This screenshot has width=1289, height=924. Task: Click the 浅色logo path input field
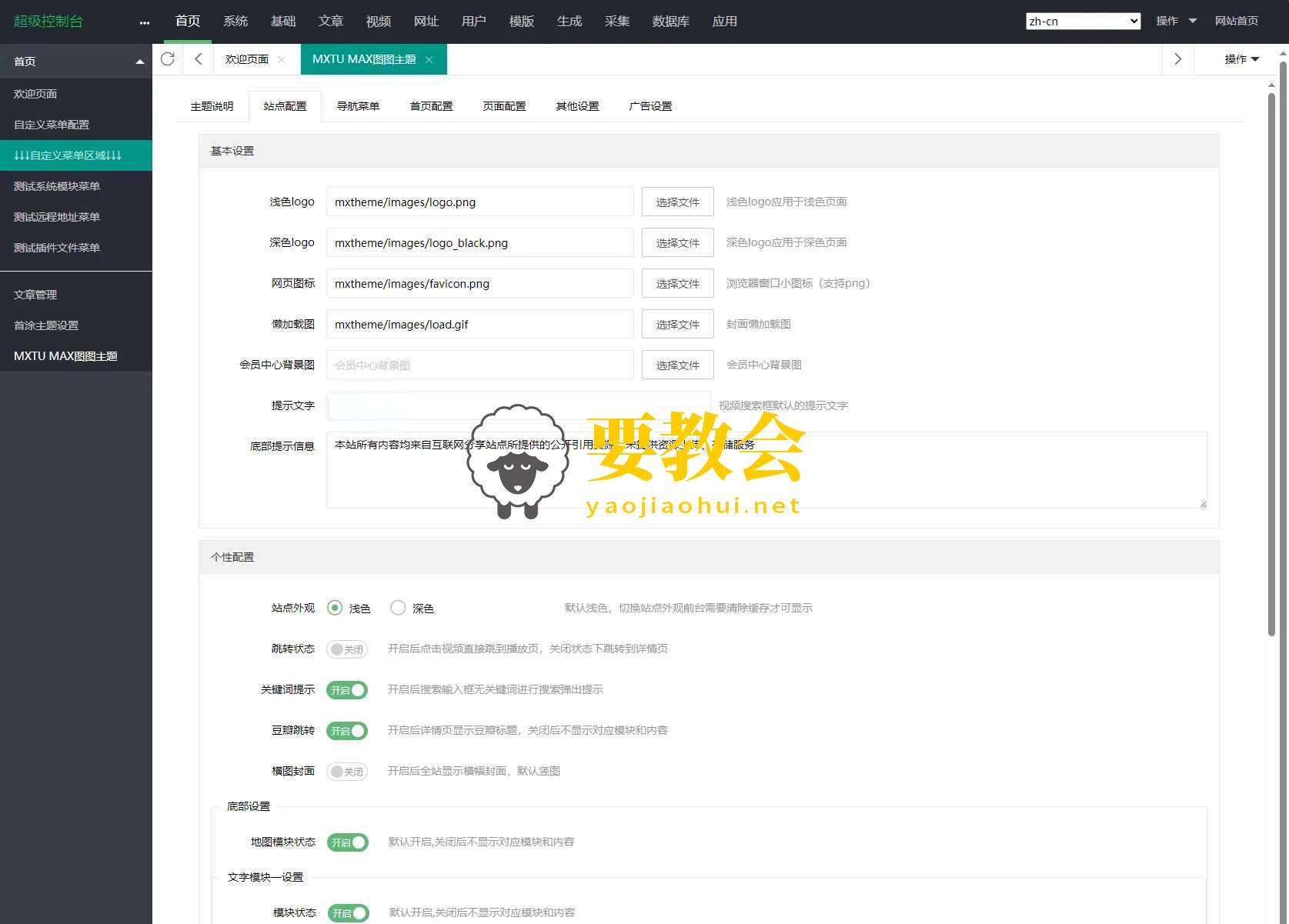click(480, 202)
